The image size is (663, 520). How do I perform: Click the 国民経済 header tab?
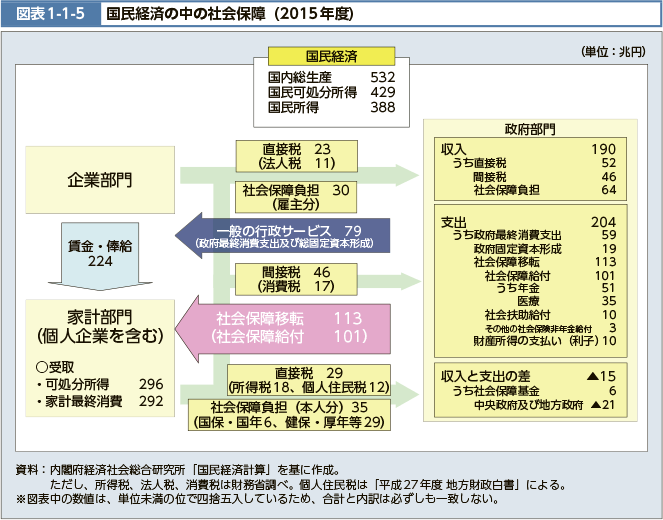click(x=332, y=54)
